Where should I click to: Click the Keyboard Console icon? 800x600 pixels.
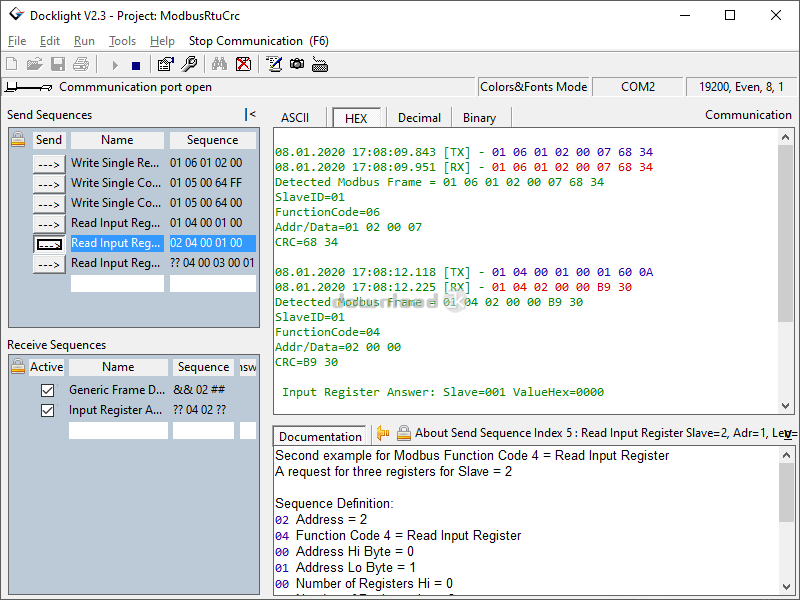pos(320,65)
